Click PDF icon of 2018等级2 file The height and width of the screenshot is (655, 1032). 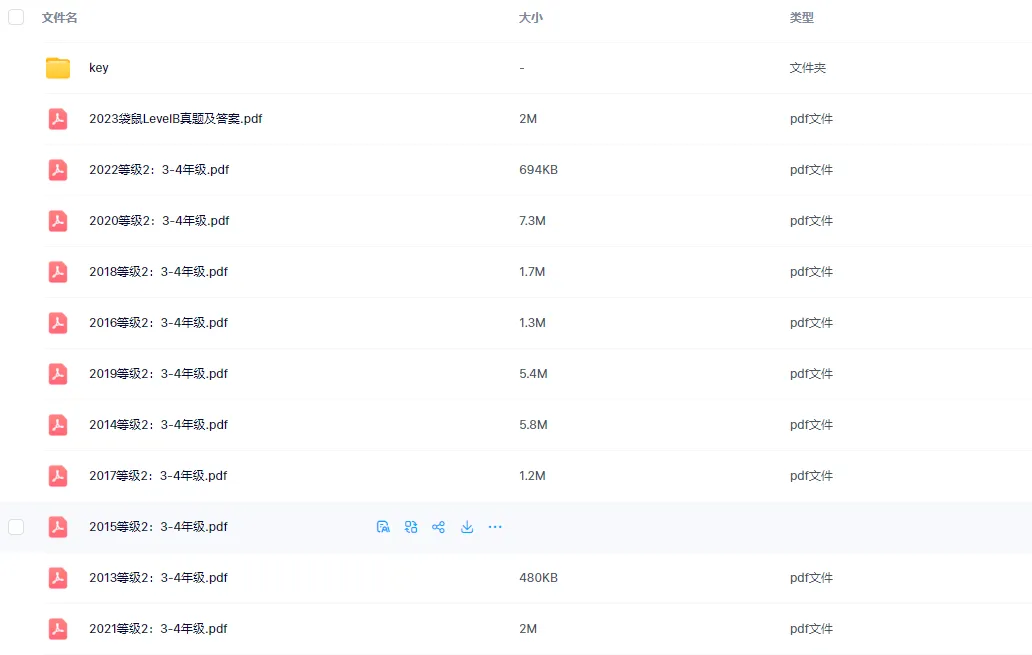coord(58,272)
